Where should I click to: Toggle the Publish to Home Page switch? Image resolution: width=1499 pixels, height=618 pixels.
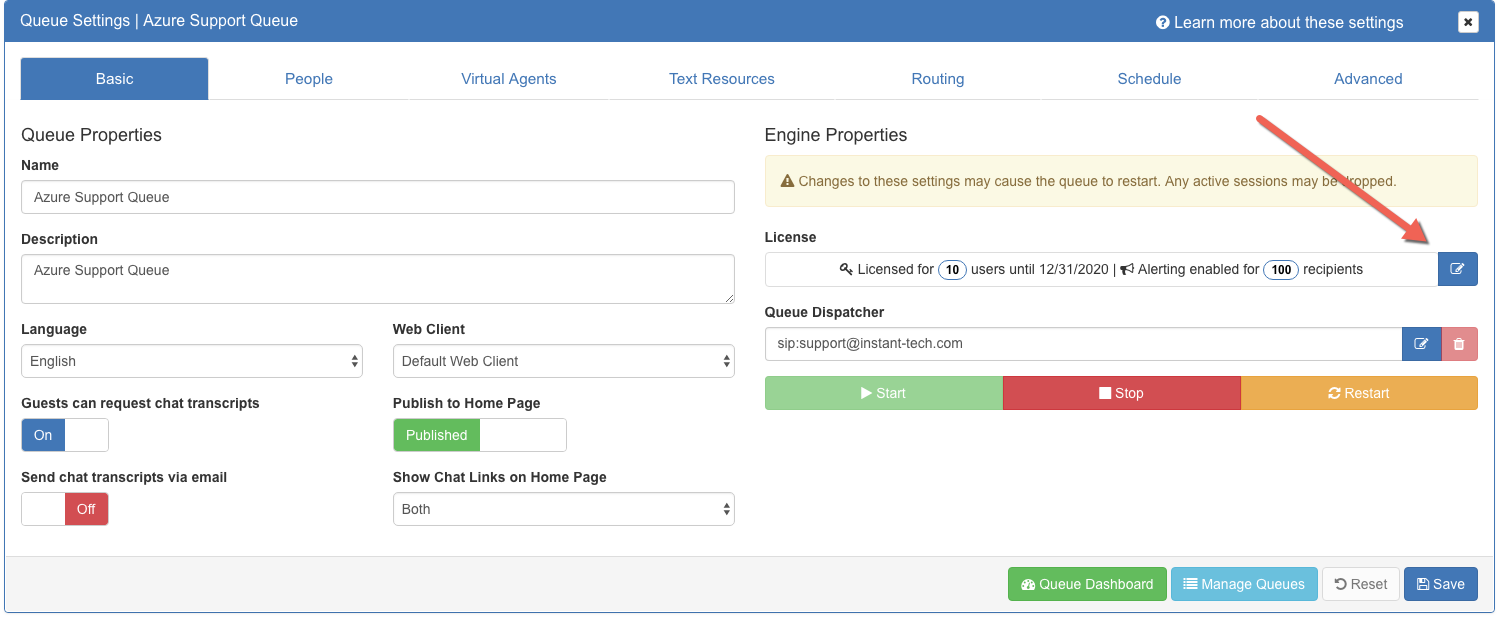pos(480,435)
